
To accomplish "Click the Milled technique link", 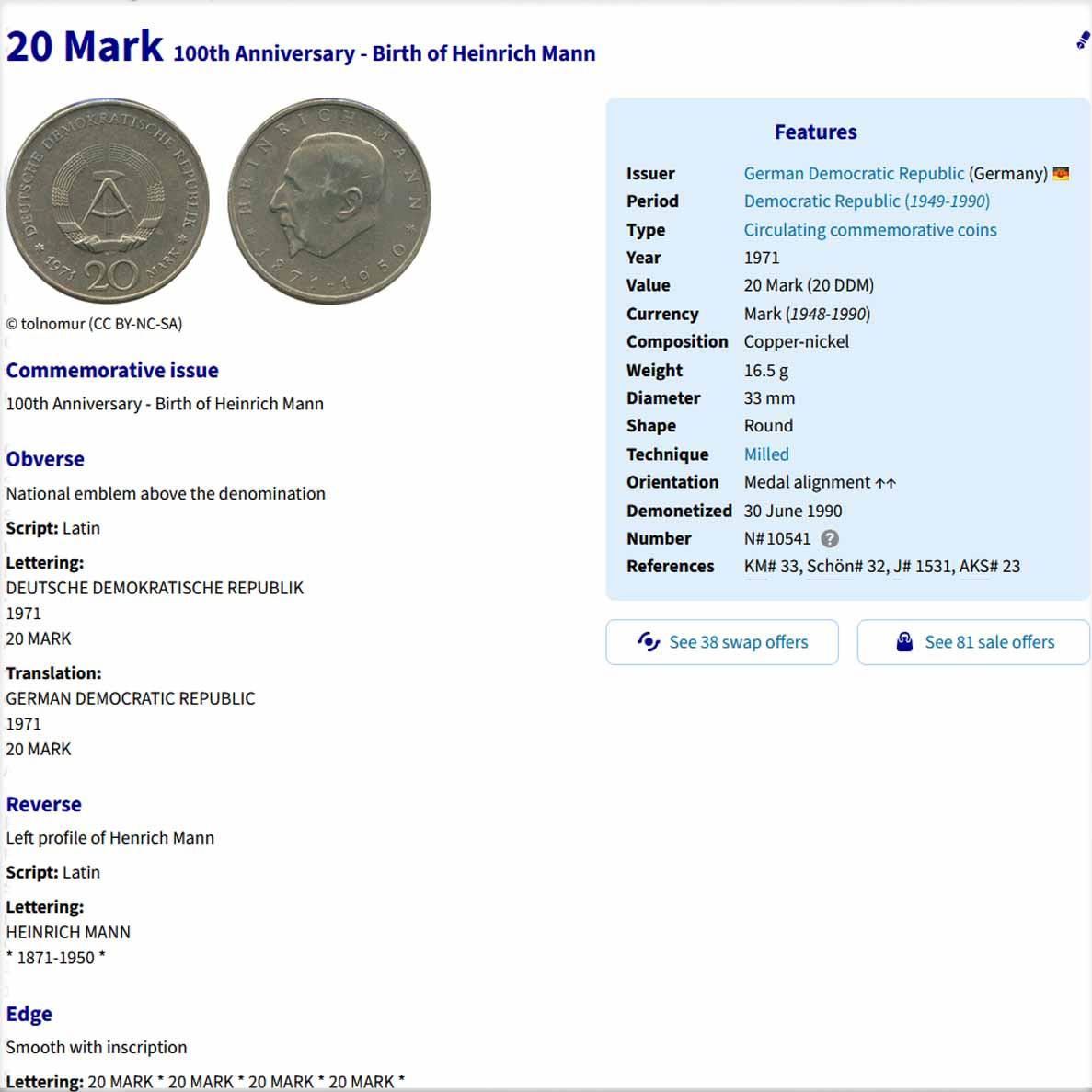I will coord(766,454).
